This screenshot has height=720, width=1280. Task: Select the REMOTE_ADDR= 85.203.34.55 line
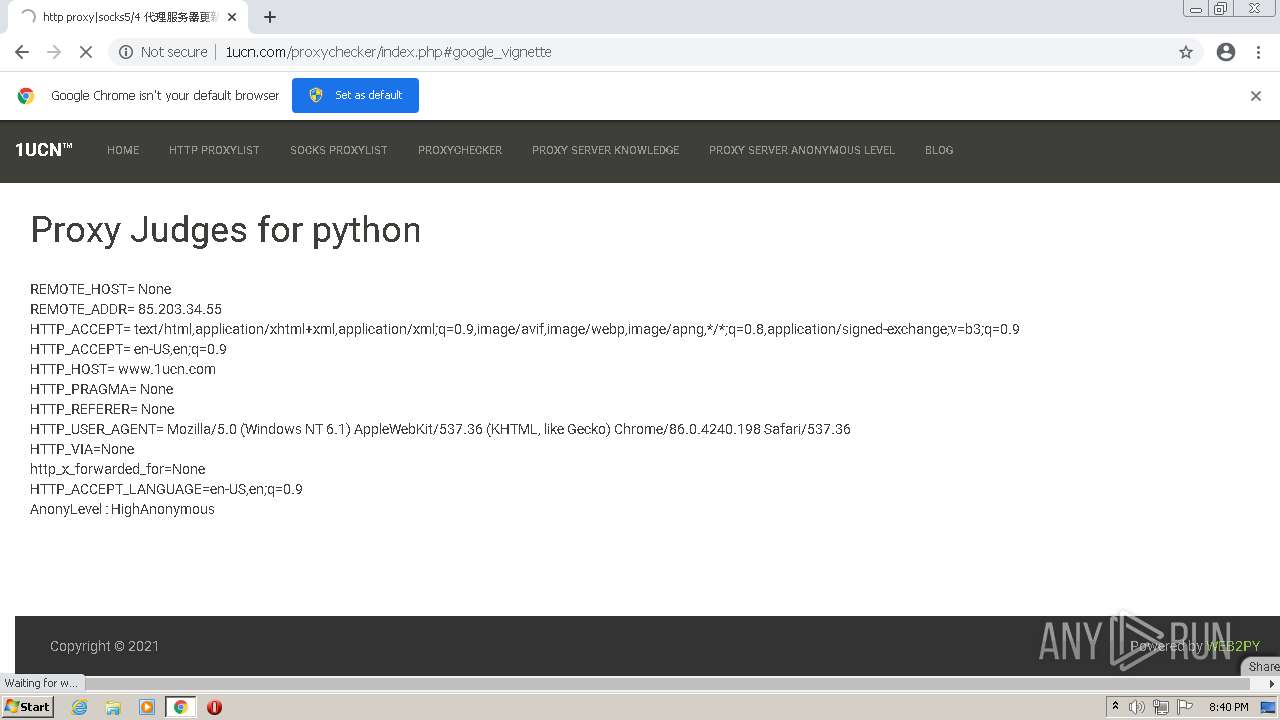(126, 309)
